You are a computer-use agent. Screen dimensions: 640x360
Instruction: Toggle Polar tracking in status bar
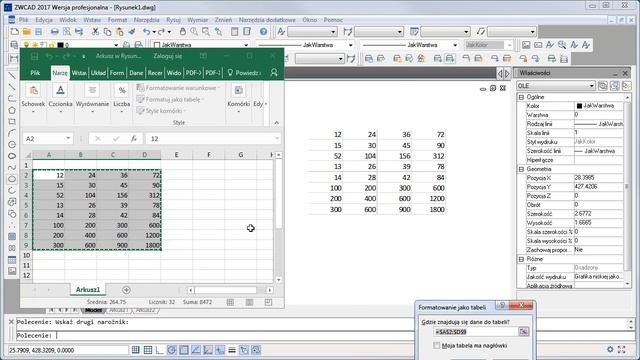coord(172,350)
